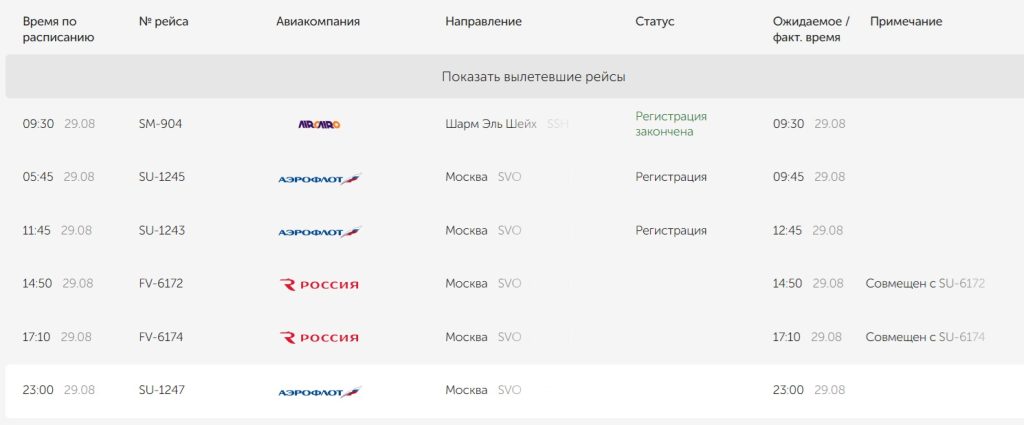Open flight number SU-1245
Screen dimensions: 1024x425
point(162,177)
